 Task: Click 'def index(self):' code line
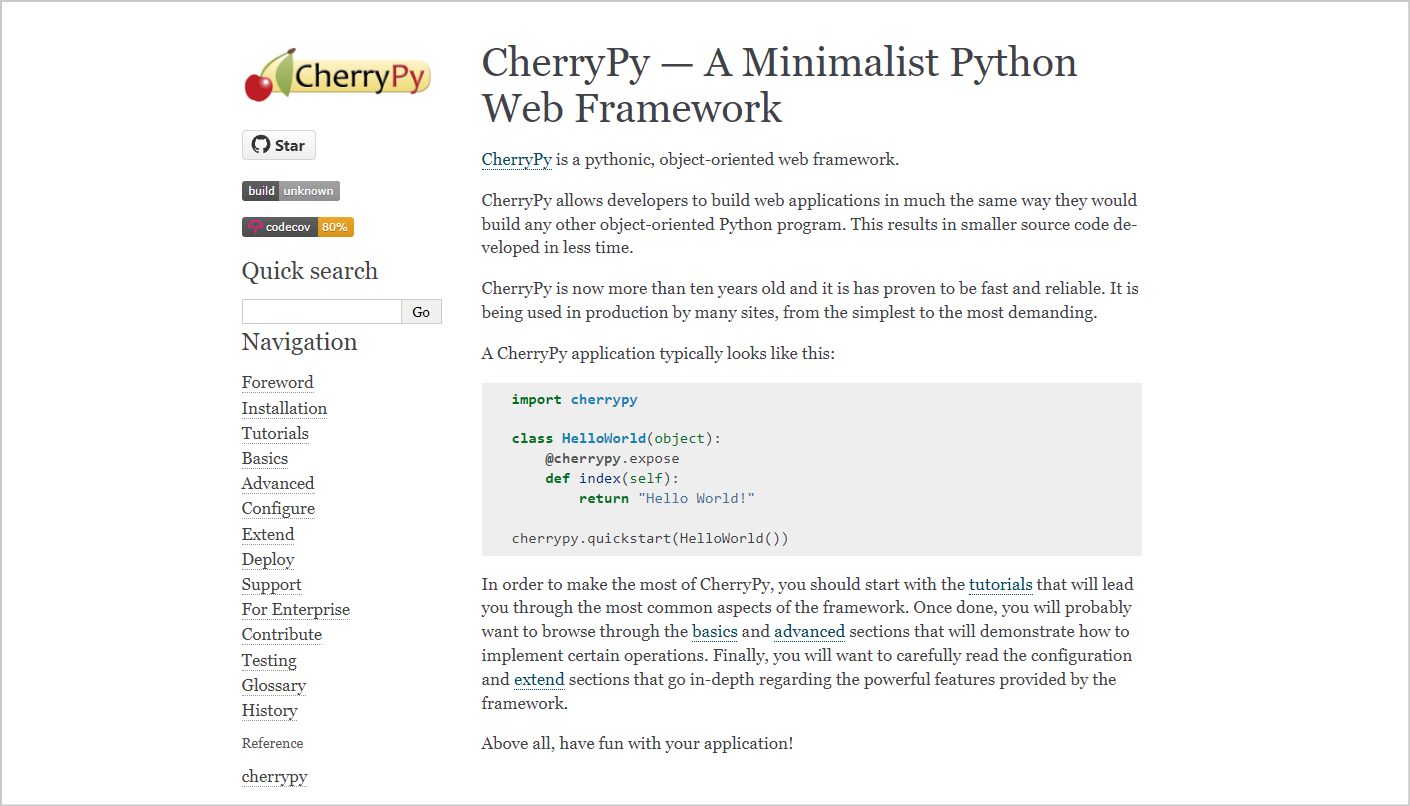(612, 478)
